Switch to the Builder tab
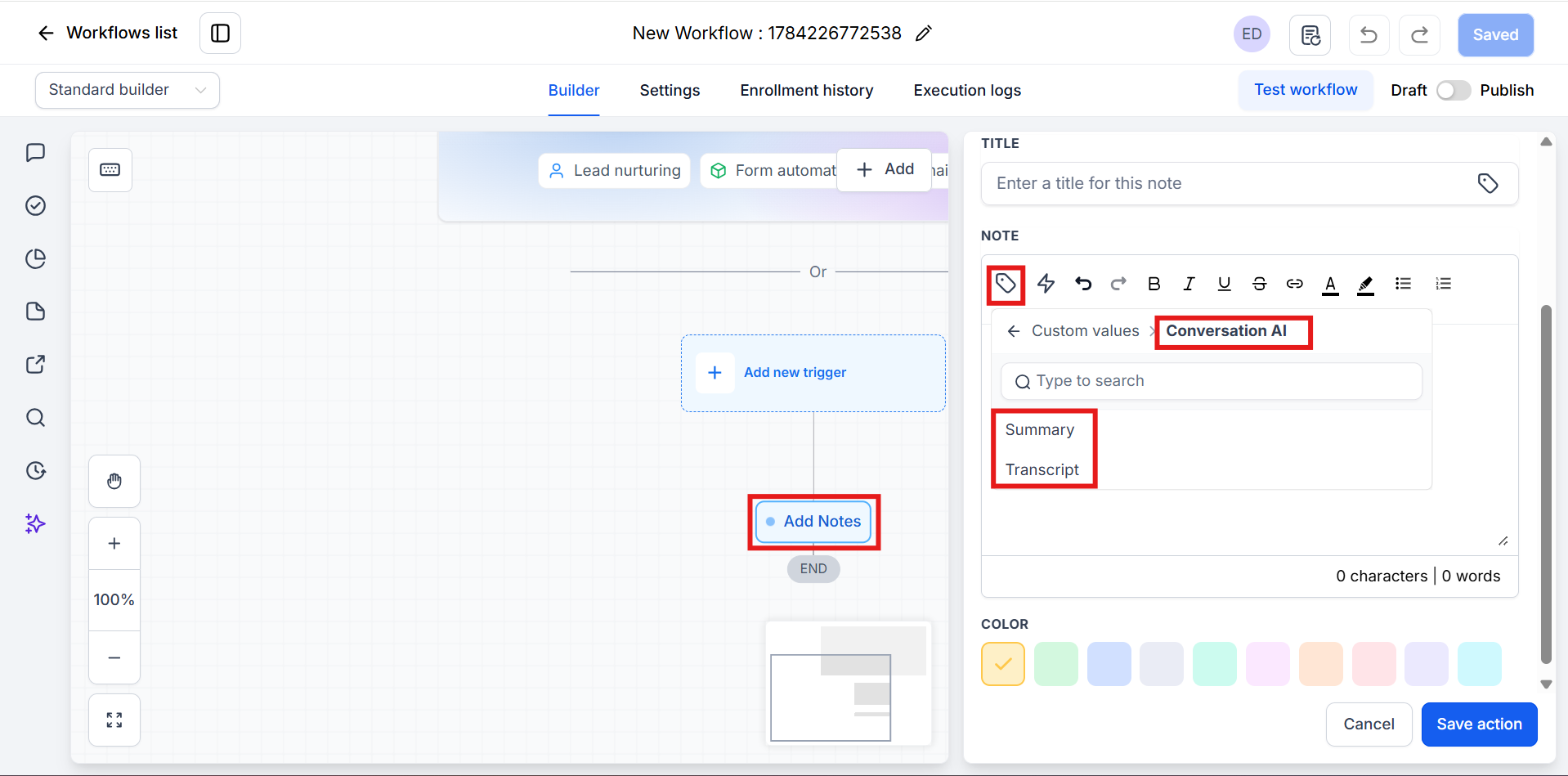 tap(574, 91)
